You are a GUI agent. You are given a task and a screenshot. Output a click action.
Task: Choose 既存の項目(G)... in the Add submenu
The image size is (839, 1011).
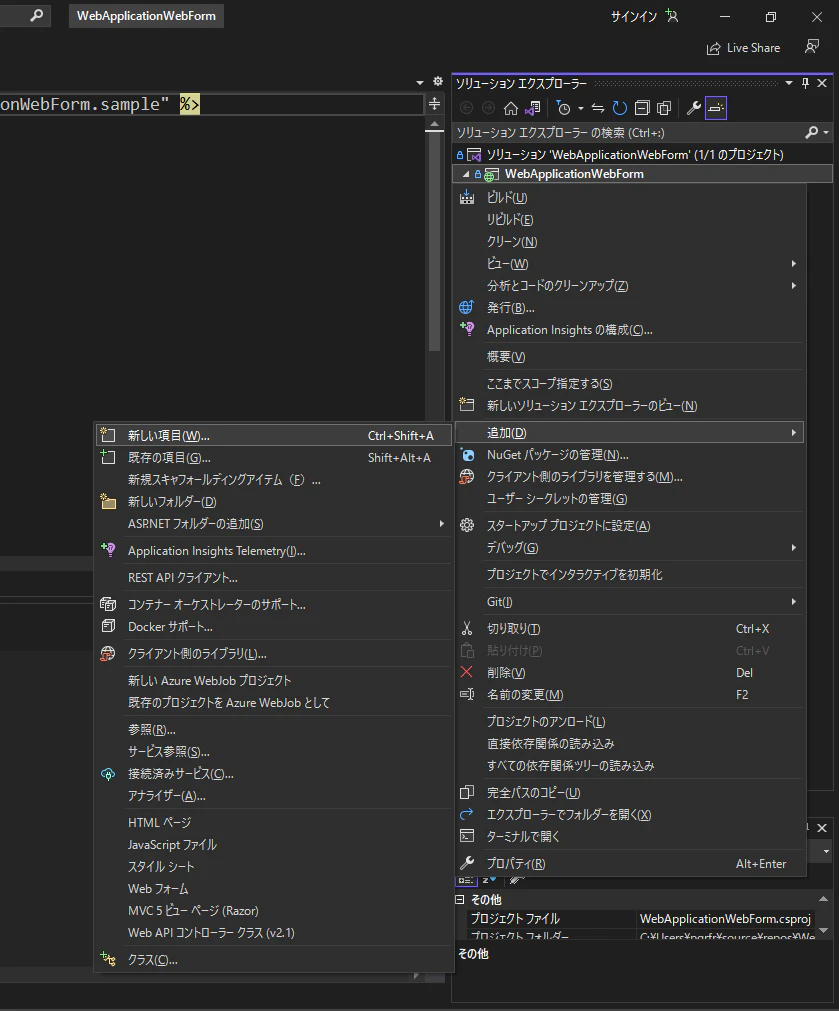tap(273, 458)
